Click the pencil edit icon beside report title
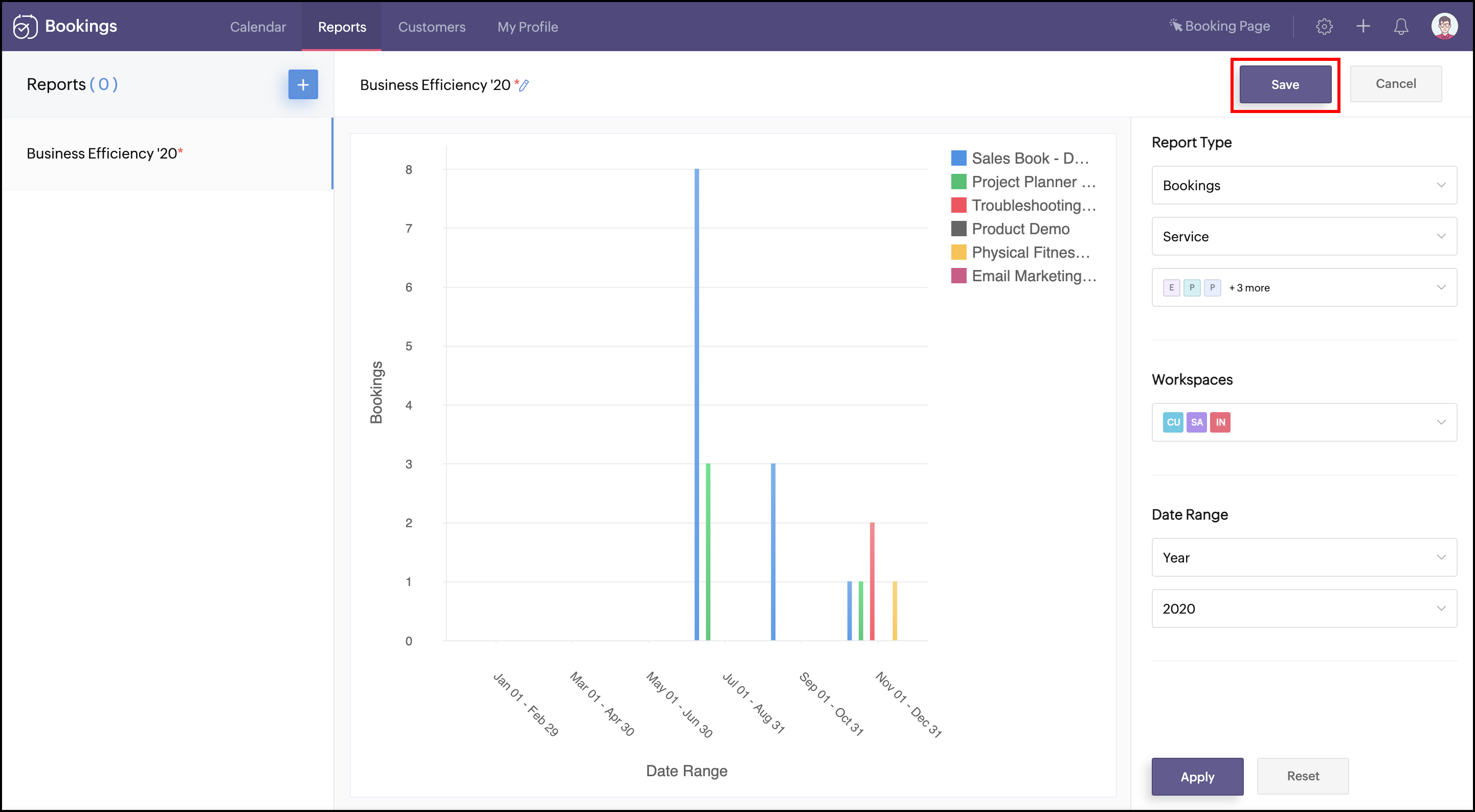1475x812 pixels. (x=524, y=85)
